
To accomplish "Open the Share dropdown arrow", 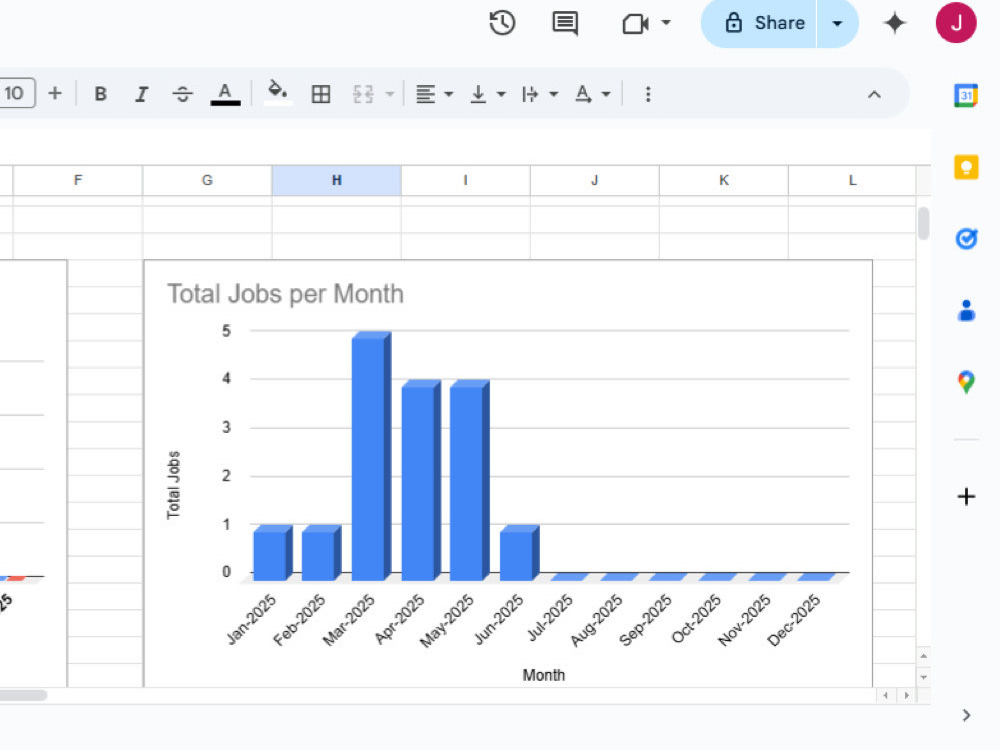I will (837, 24).
